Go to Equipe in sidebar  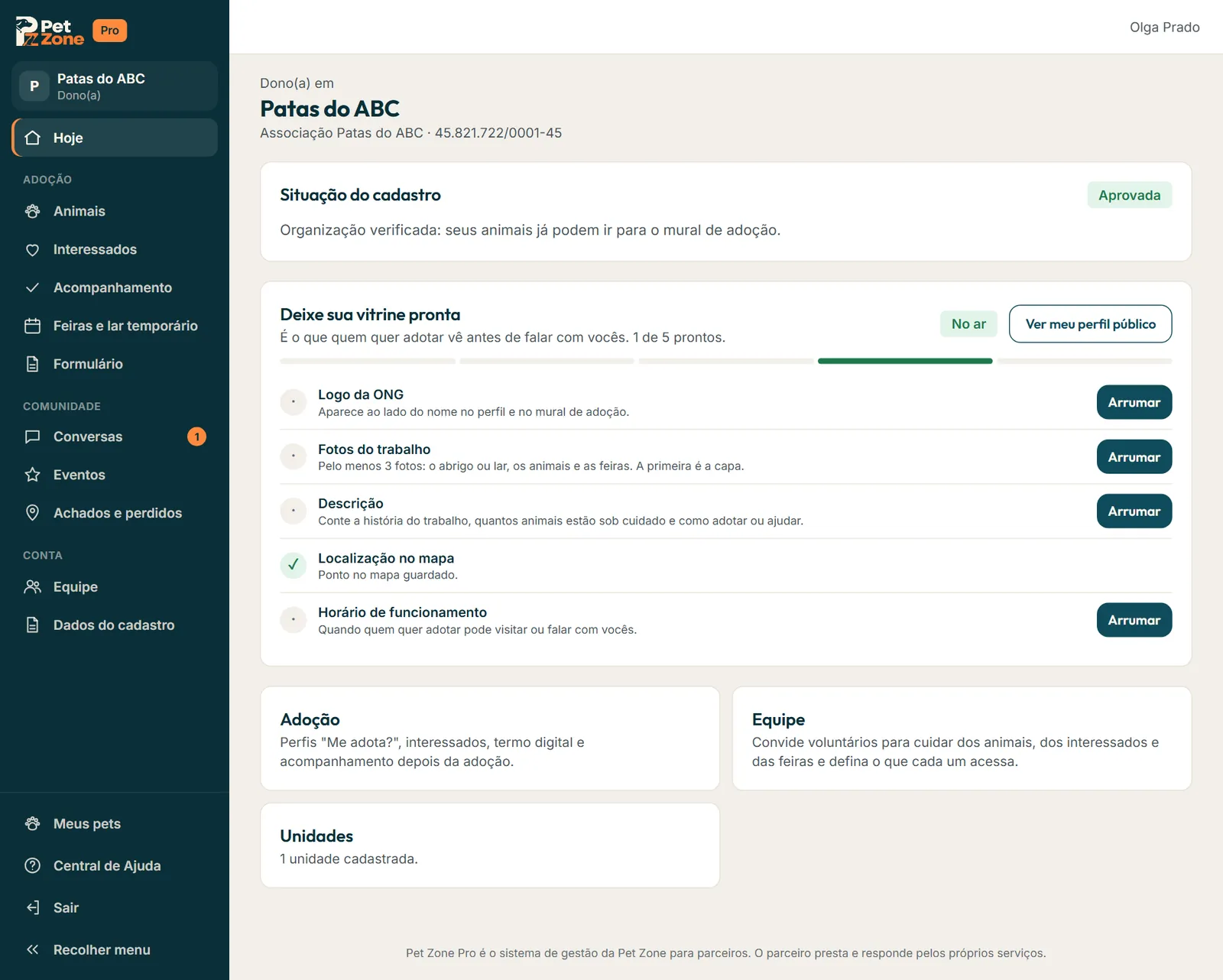point(115,587)
